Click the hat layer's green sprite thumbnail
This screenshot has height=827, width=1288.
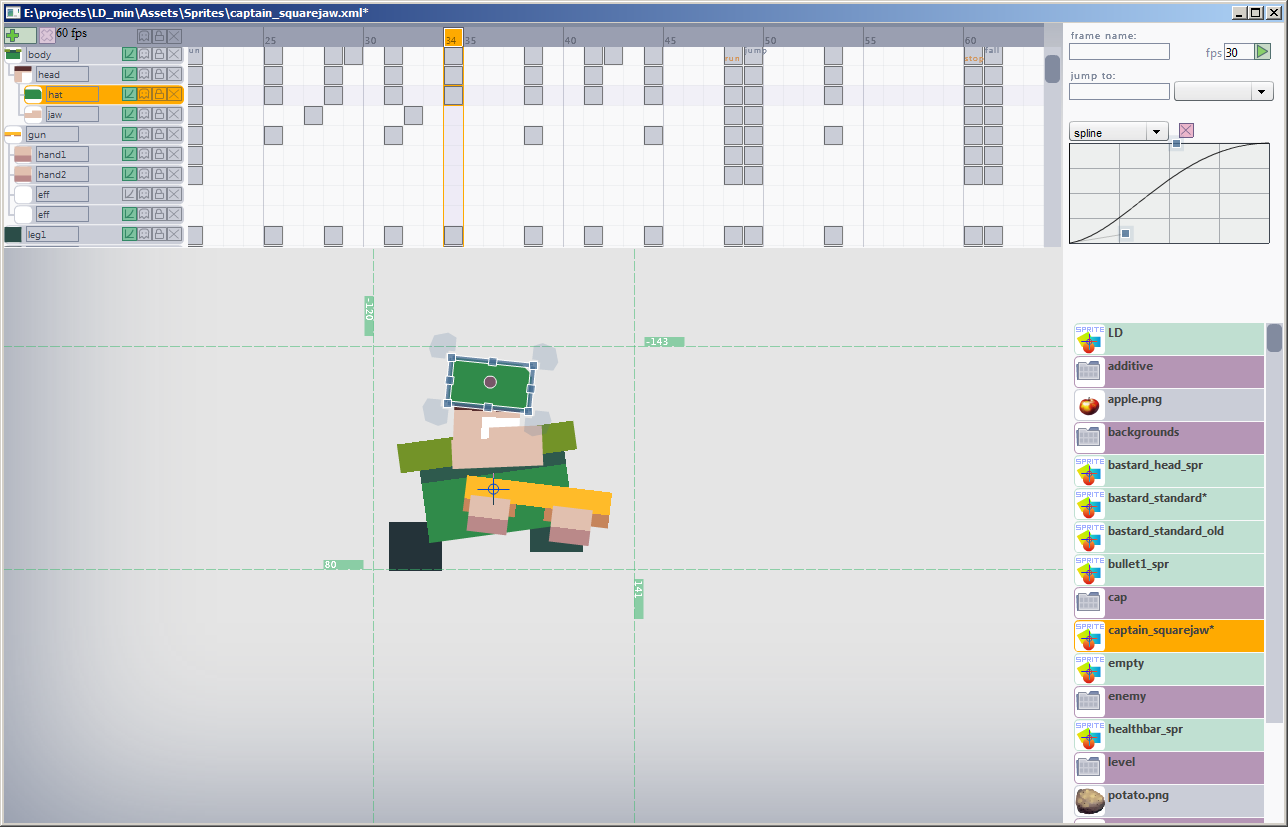(33, 94)
